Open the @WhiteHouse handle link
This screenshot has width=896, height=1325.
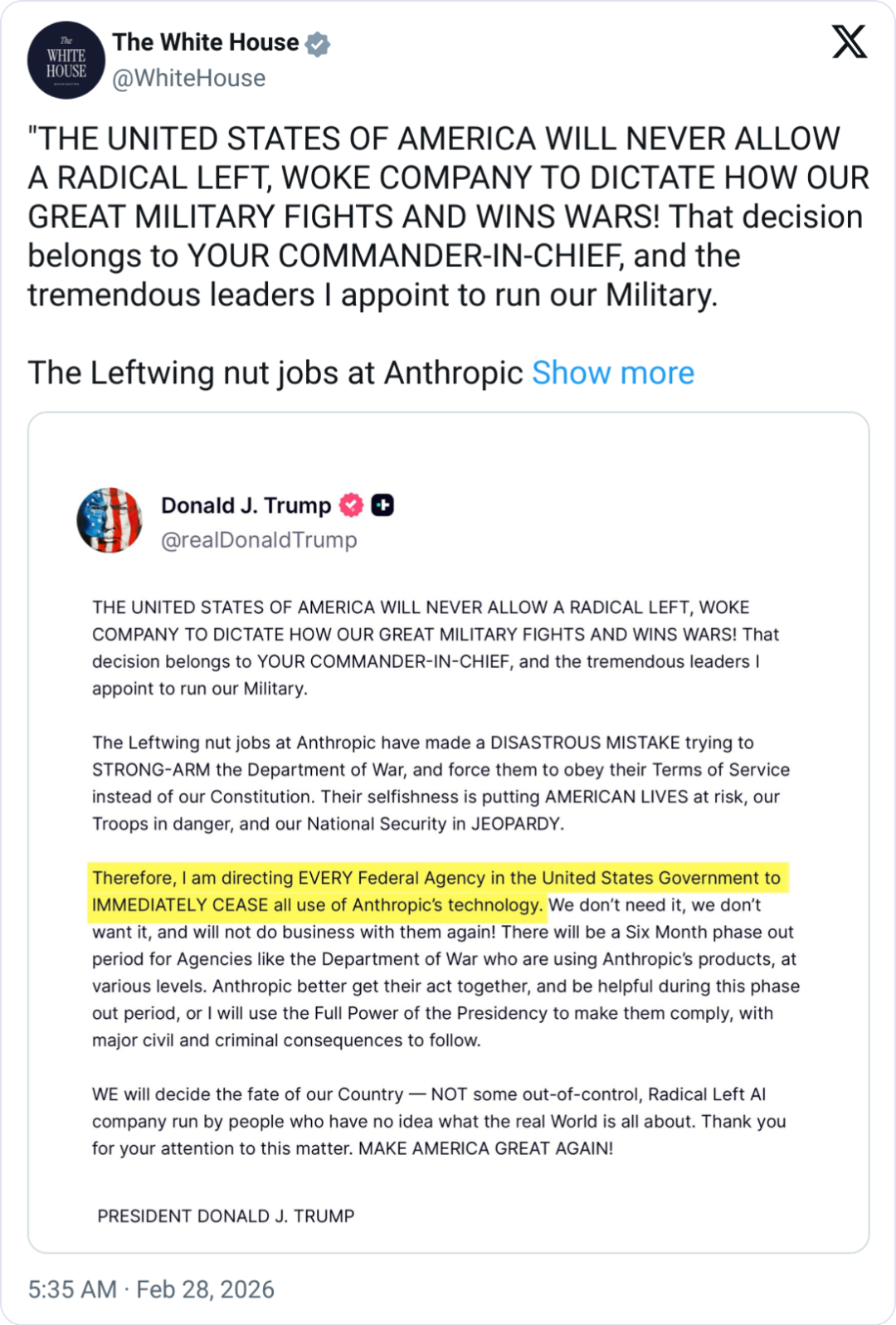pyautogui.click(x=189, y=78)
